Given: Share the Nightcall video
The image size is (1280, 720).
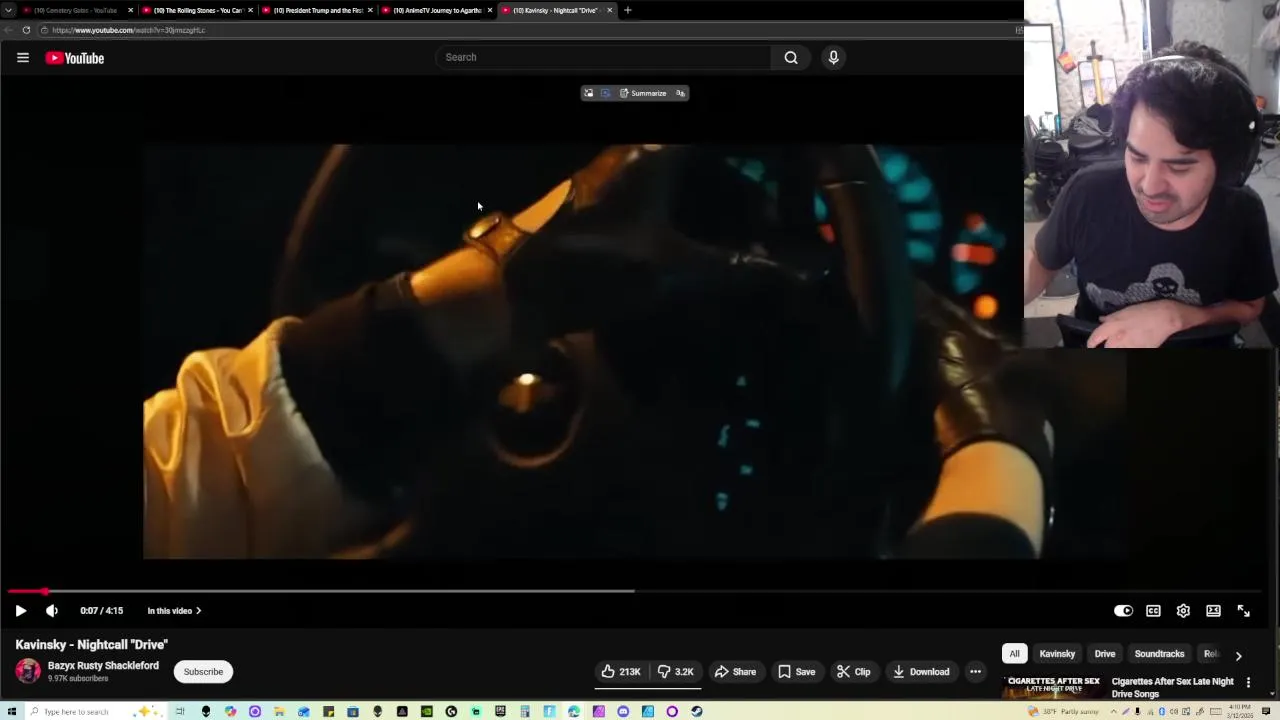Looking at the screenshot, I should tap(735, 671).
